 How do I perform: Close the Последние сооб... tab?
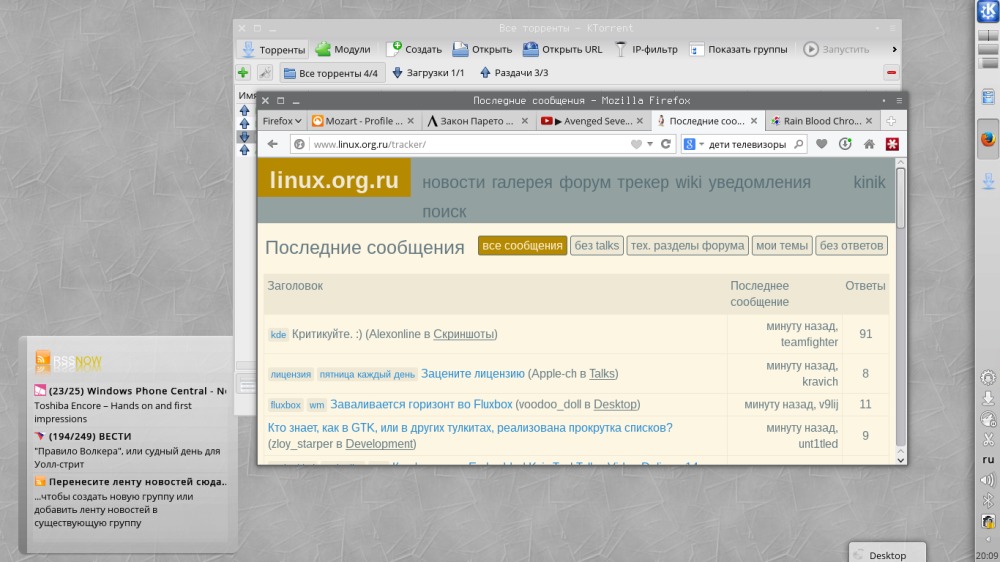point(754,121)
